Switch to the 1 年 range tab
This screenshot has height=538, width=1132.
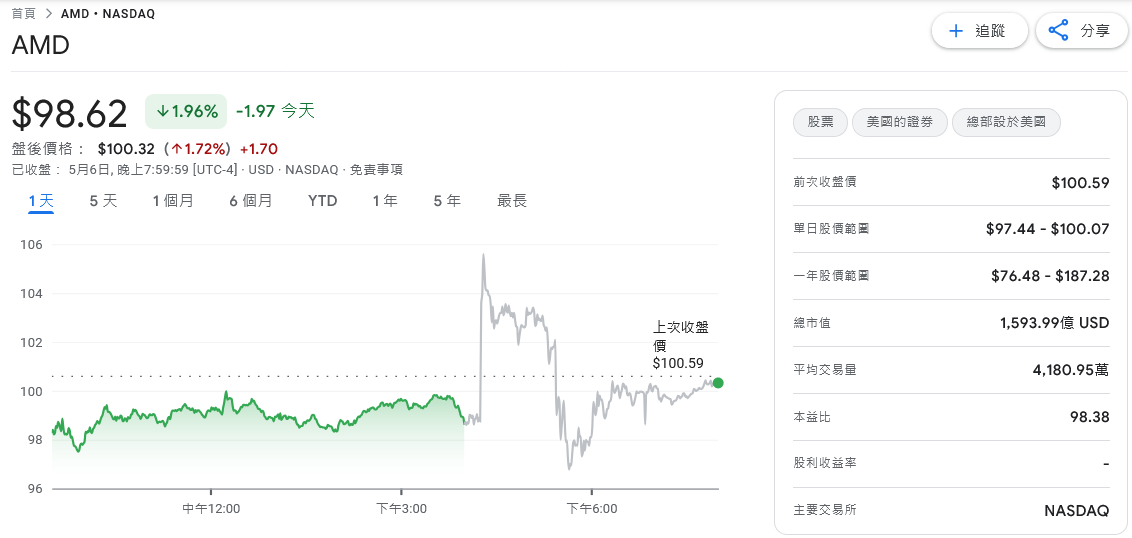pyautogui.click(x=385, y=201)
